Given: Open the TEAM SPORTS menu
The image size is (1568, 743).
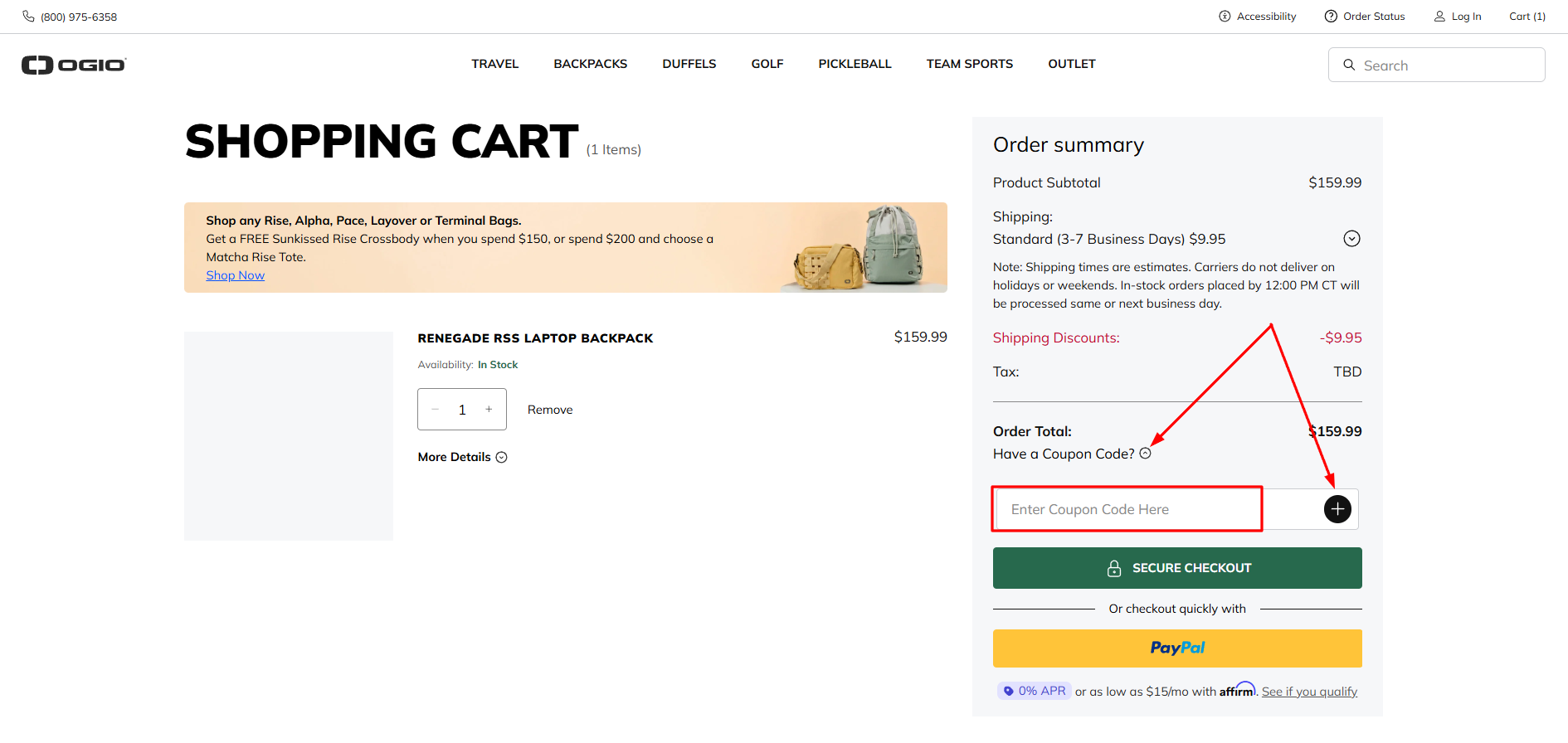Looking at the screenshot, I should click(970, 64).
